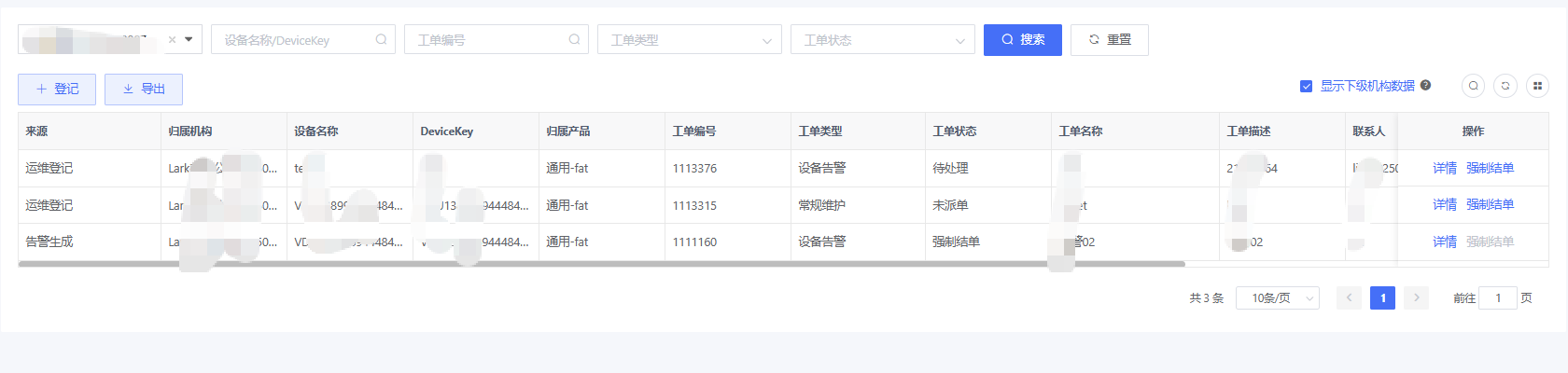Click 登记 to register a work order
The image size is (1568, 373).
coord(57,90)
